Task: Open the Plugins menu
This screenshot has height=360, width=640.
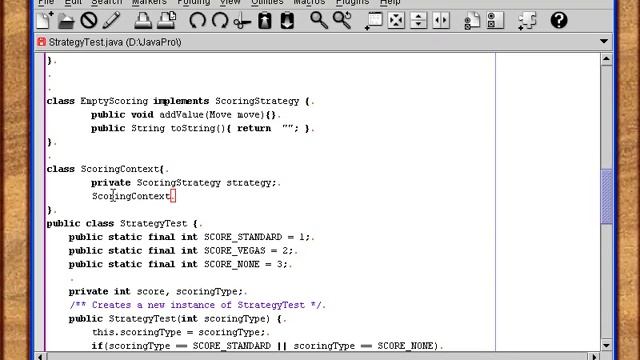Action: pyautogui.click(x=352, y=2)
